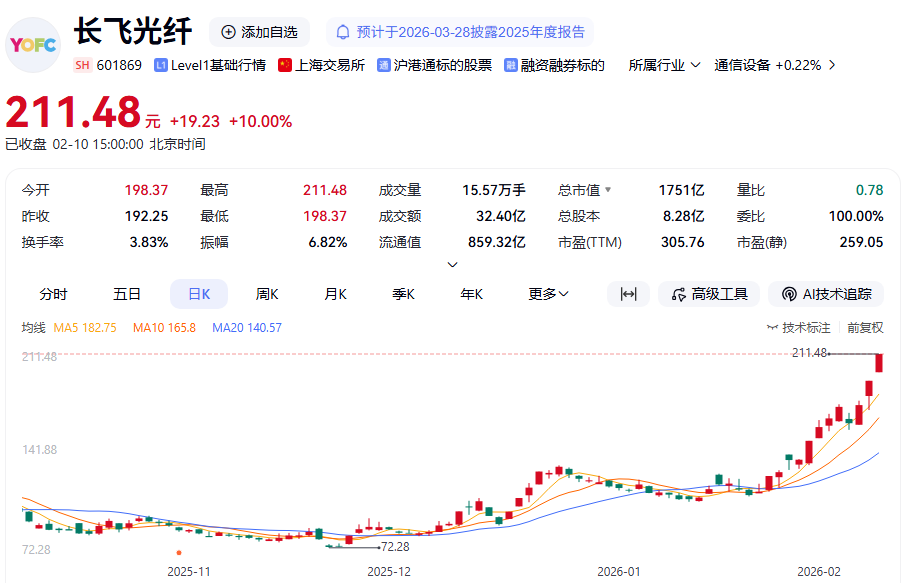910x583 pixels.
Task: Click the arrow after 通信设备 +0.22%
Action: 832,65
